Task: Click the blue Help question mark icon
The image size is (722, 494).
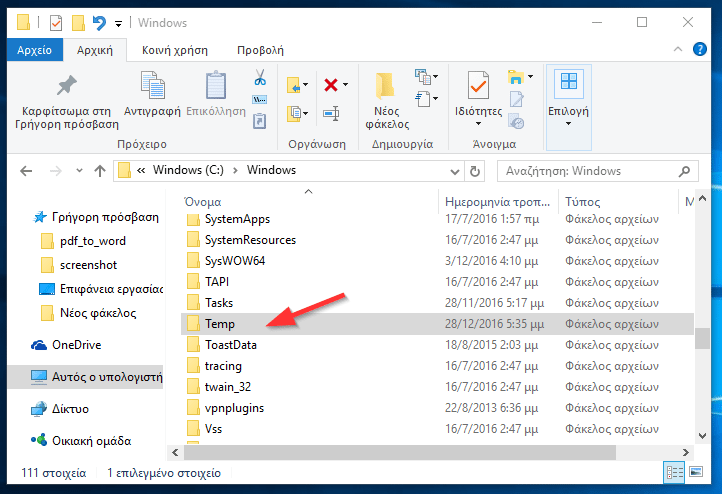Action: point(699,49)
